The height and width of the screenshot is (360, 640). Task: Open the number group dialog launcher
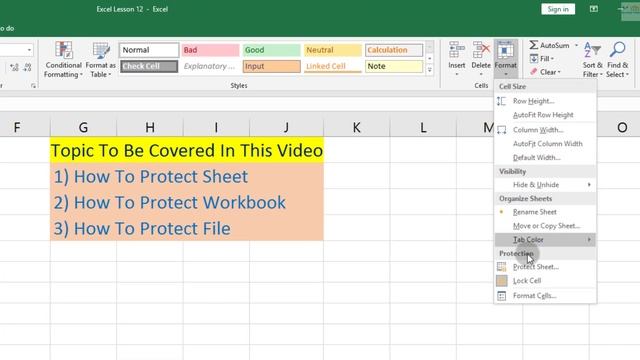coord(33,86)
